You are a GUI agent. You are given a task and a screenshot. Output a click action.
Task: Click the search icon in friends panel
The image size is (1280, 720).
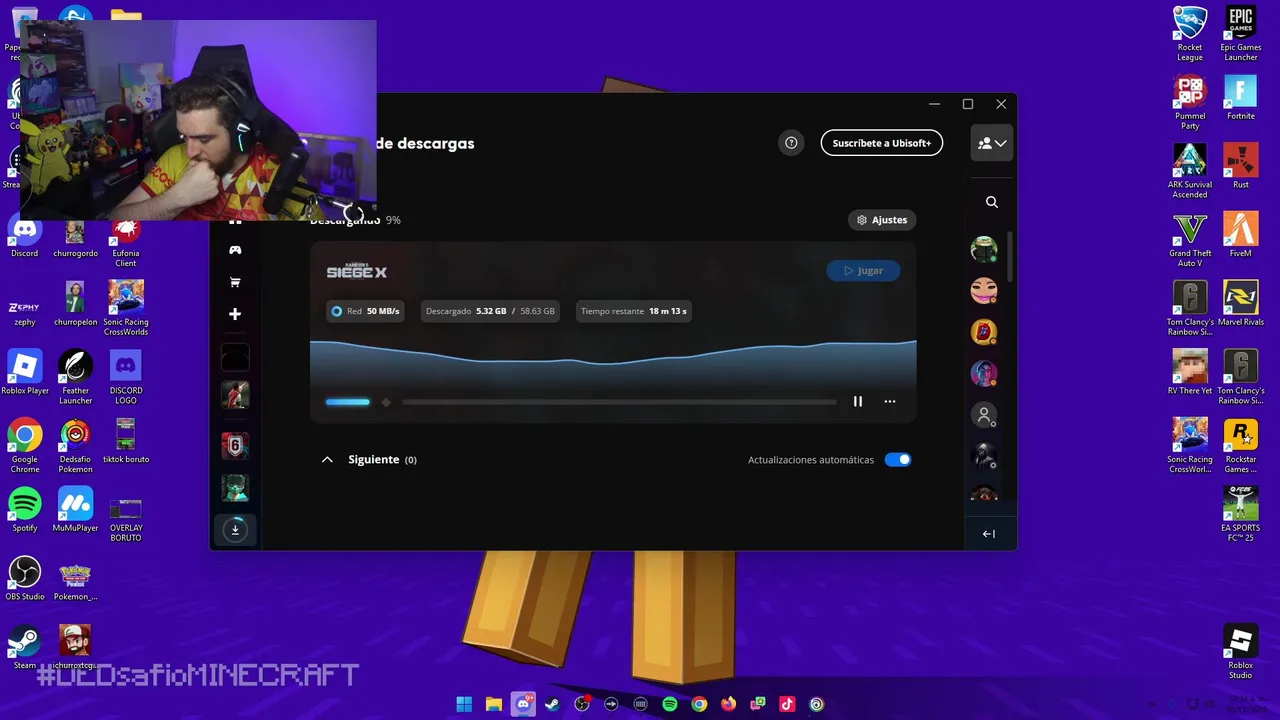point(991,202)
